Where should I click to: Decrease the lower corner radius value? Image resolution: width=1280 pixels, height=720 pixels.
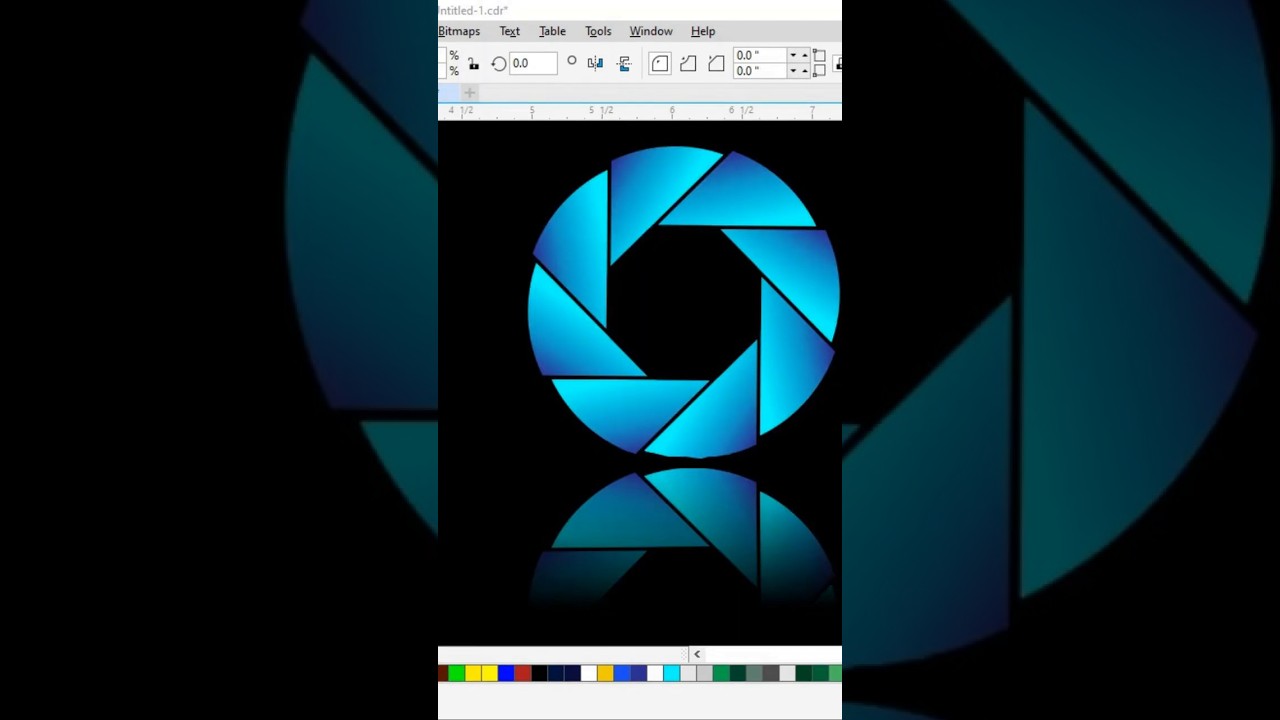[x=793, y=71]
